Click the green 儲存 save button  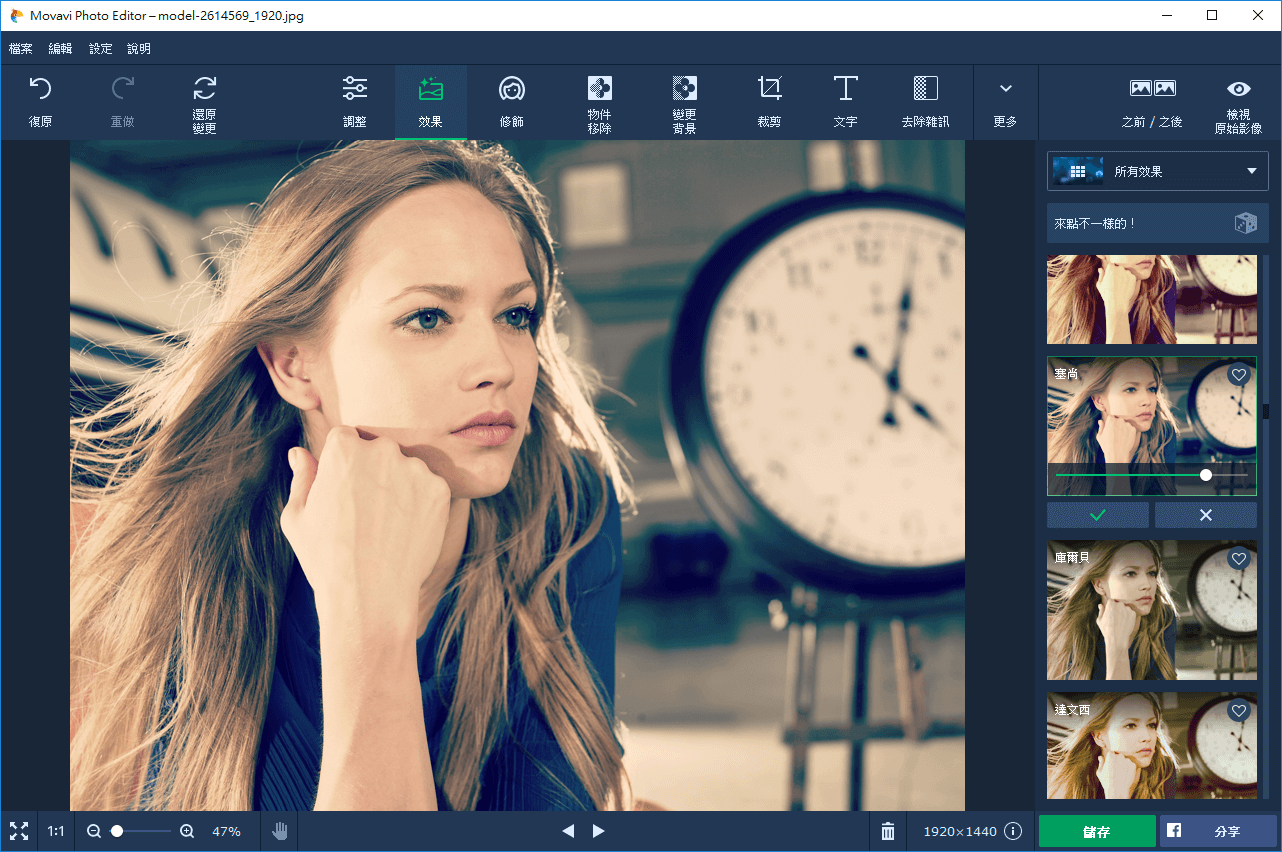click(1096, 831)
